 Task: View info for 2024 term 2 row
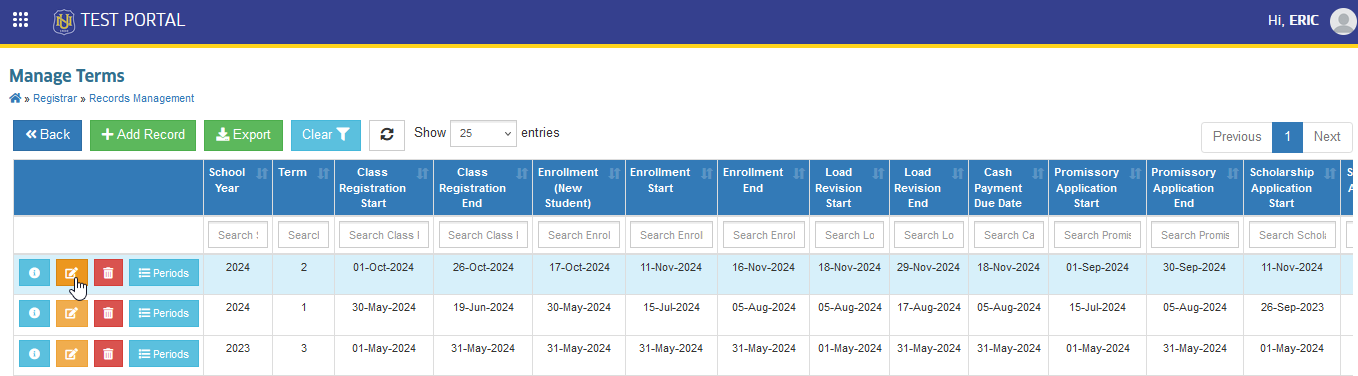pyautogui.click(x=34, y=272)
